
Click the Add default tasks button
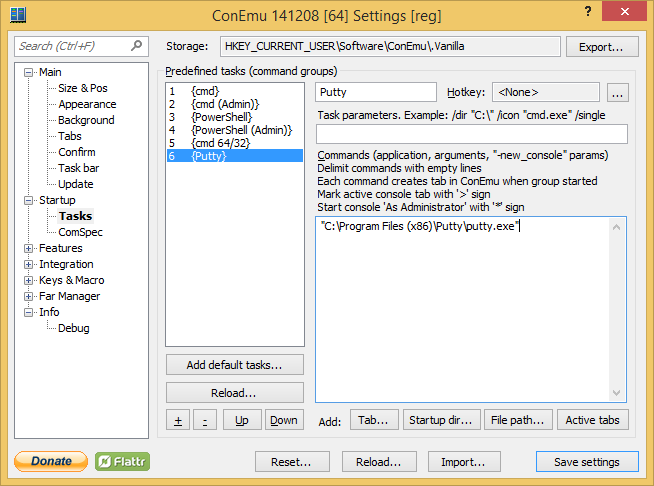234,365
